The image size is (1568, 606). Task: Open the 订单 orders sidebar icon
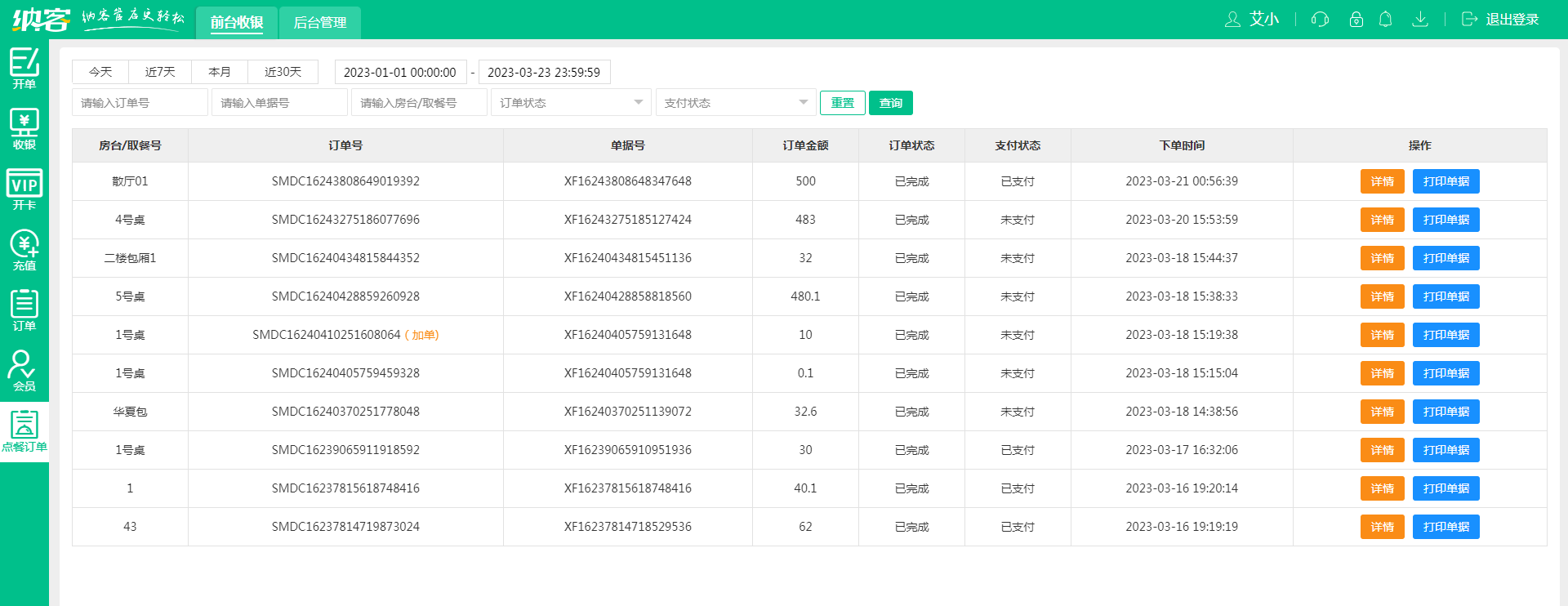[x=24, y=310]
